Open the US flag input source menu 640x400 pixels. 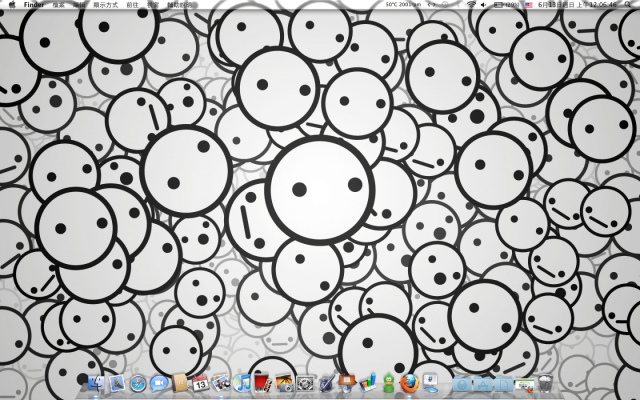click(x=529, y=4)
